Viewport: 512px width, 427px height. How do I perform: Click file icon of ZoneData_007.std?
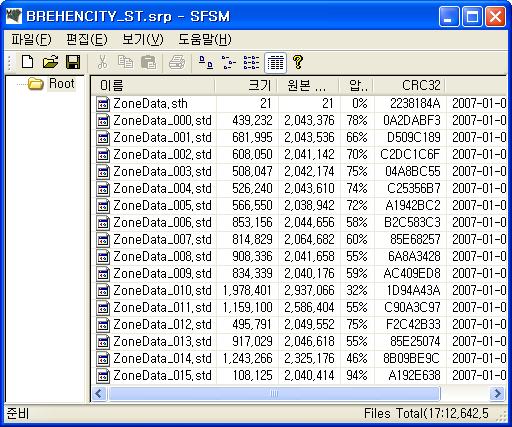coord(103,240)
